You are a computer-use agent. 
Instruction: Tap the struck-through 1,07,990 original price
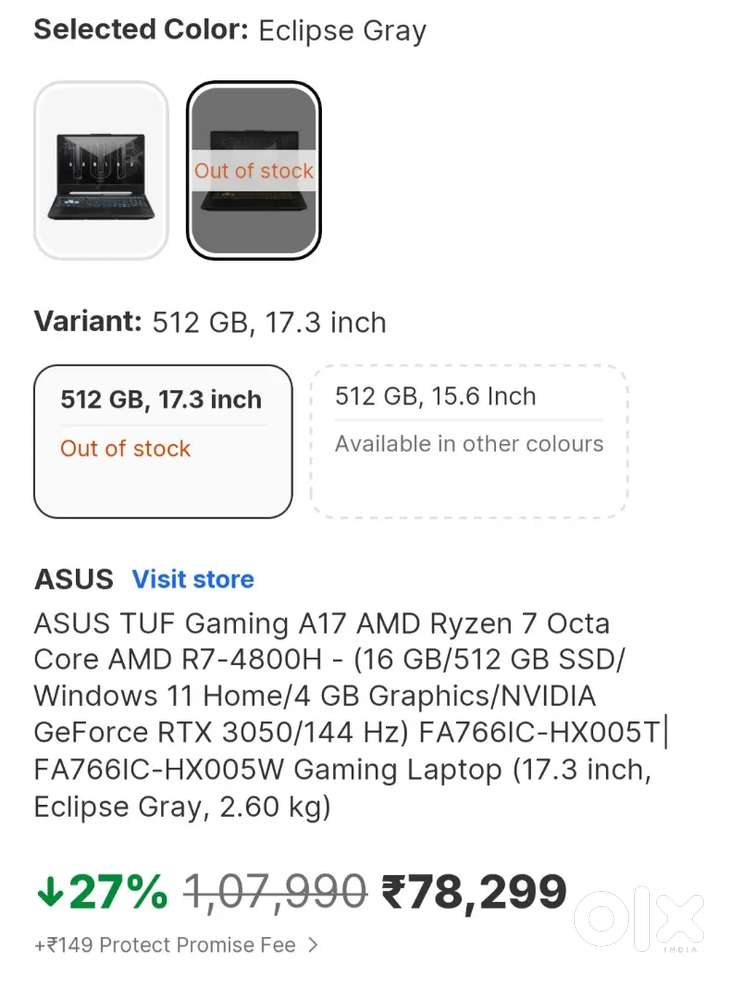(275, 892)
